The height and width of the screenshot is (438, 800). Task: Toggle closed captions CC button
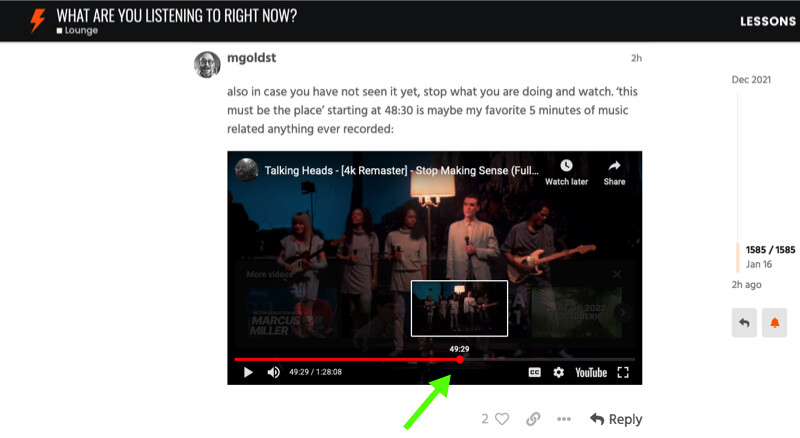(534, 372)
